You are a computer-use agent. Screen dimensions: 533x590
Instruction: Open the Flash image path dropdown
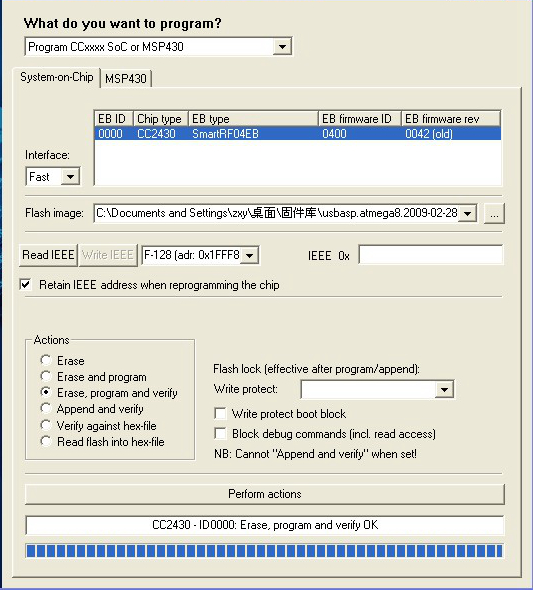[x=468, y=213]
